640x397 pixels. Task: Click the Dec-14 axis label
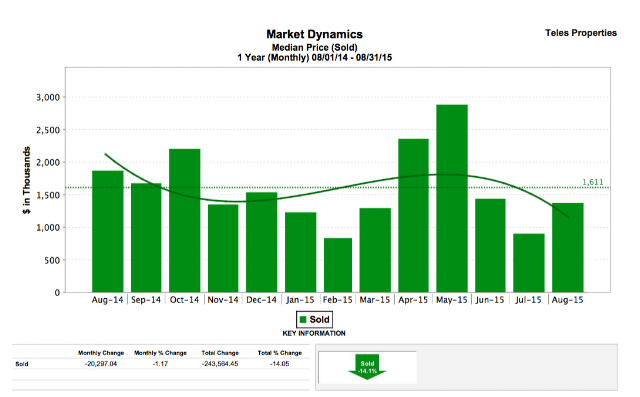[261, 300]
